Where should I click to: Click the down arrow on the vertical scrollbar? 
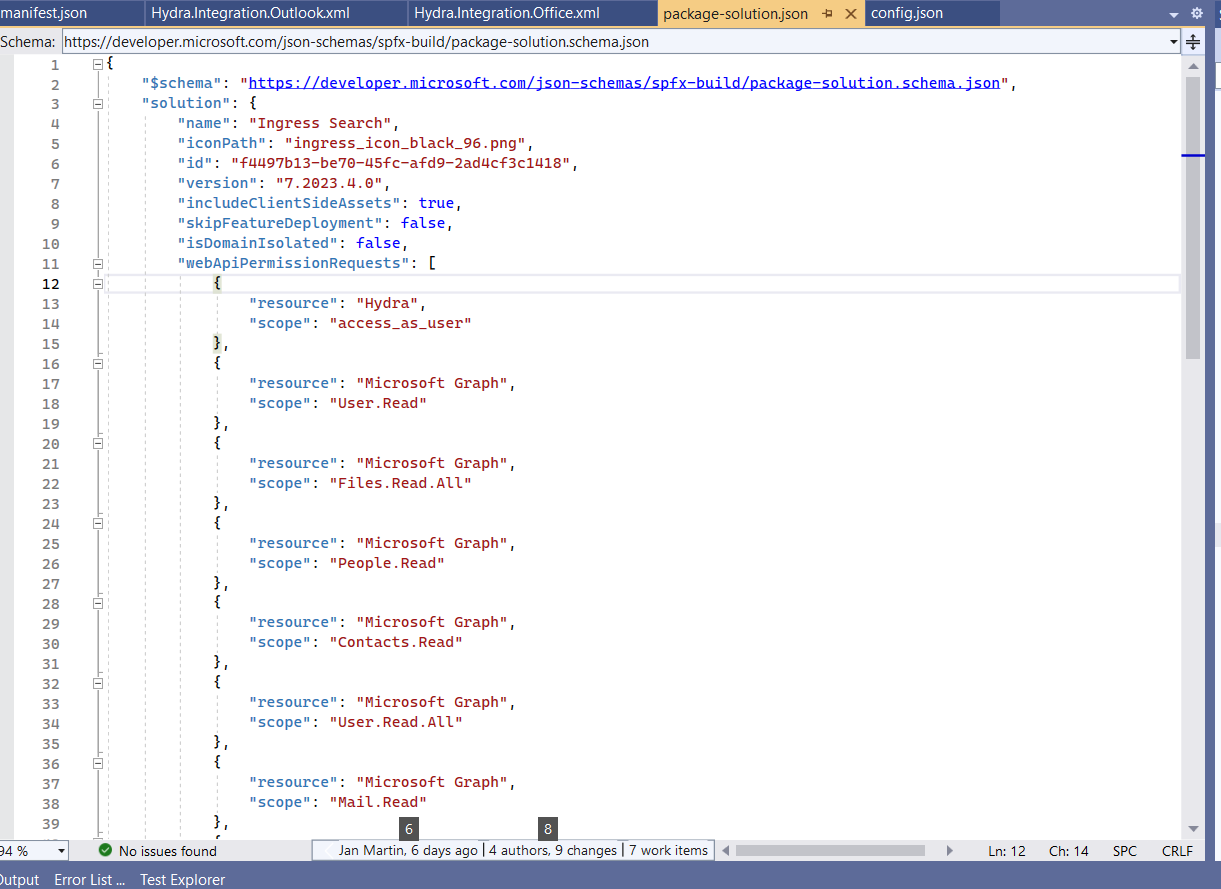tap(1194, 829)
